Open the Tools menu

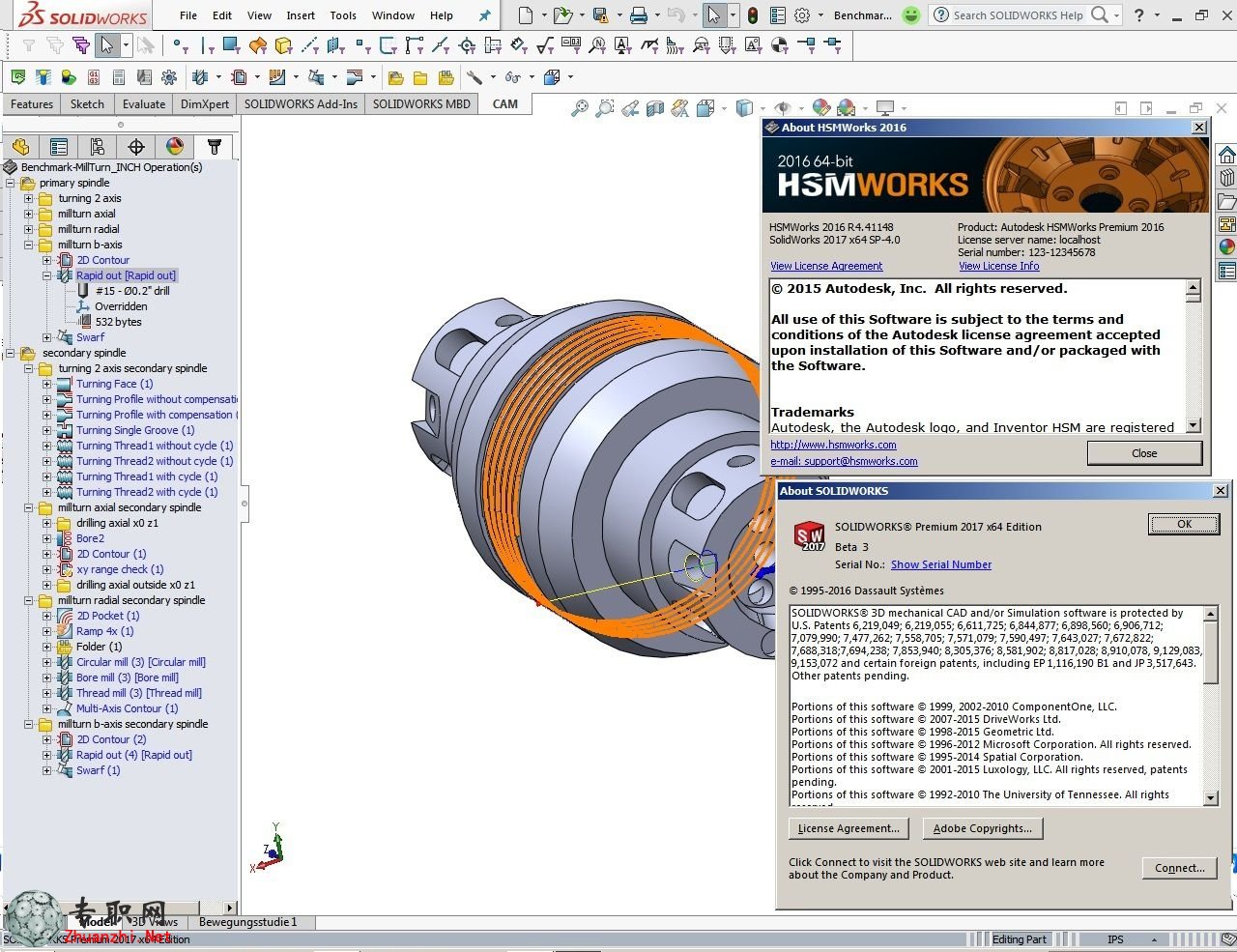[343, 15]
